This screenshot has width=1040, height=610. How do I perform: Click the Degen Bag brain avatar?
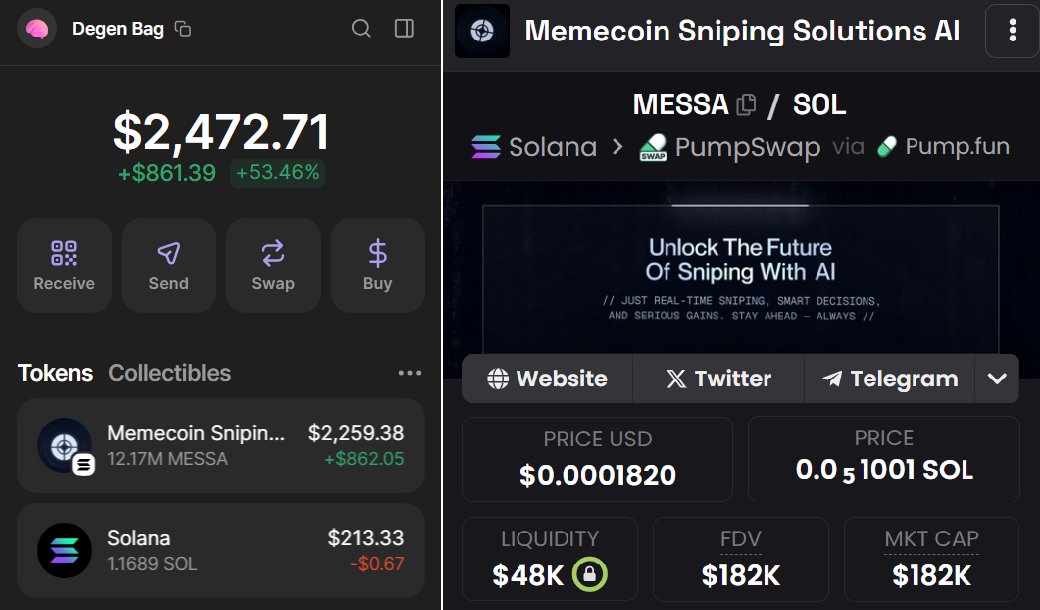pos(37,29)
